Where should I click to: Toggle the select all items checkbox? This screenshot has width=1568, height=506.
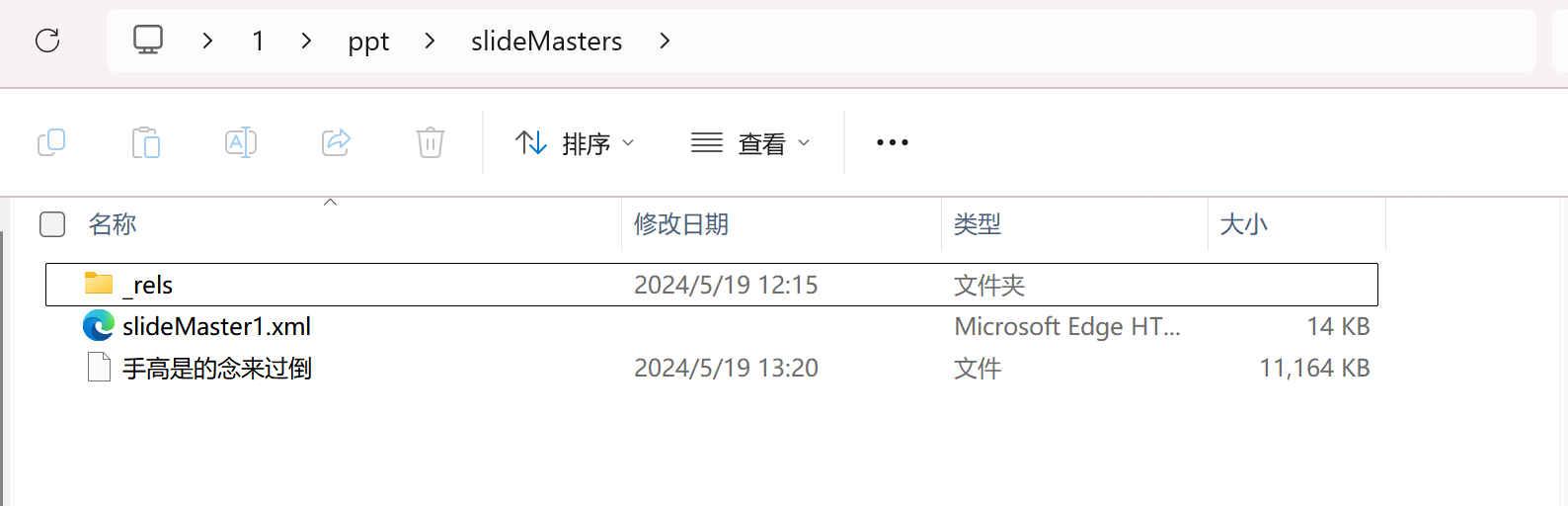pyautogui.click(x=52, y=224)
